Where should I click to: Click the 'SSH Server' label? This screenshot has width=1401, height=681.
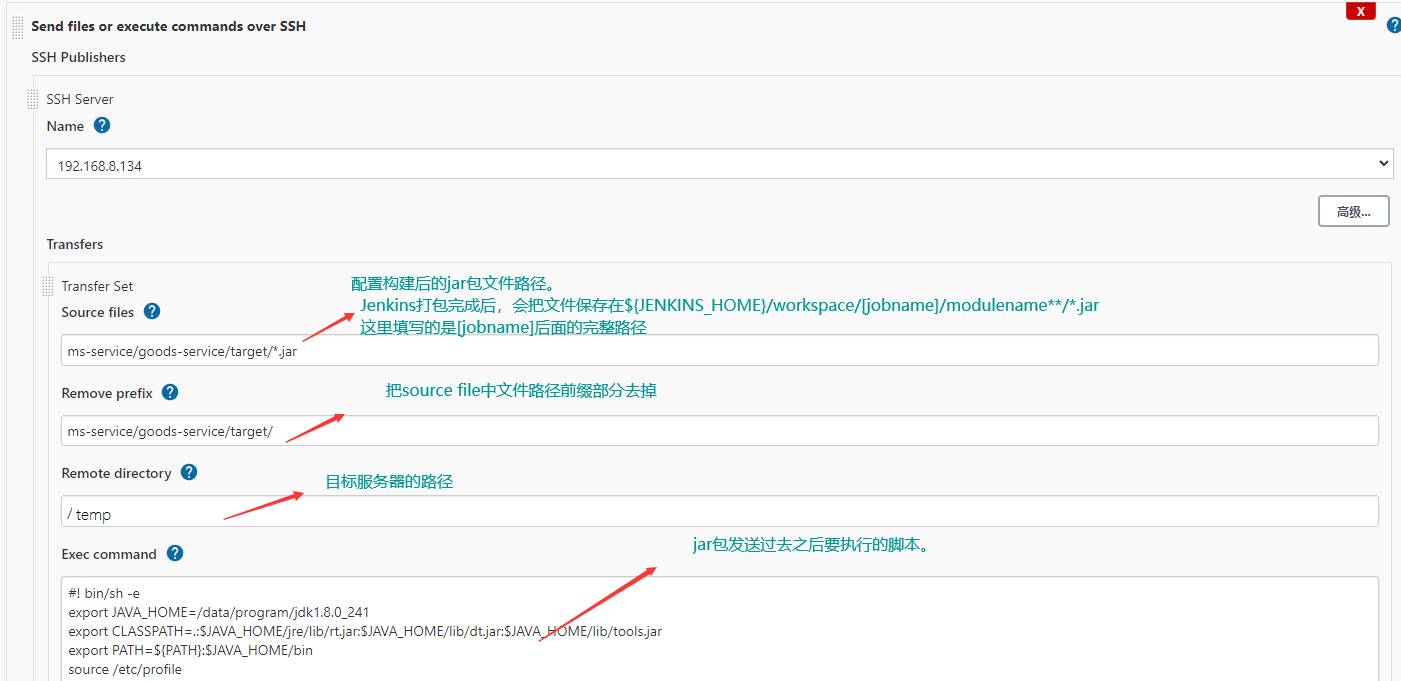click(x=80, y=99)
